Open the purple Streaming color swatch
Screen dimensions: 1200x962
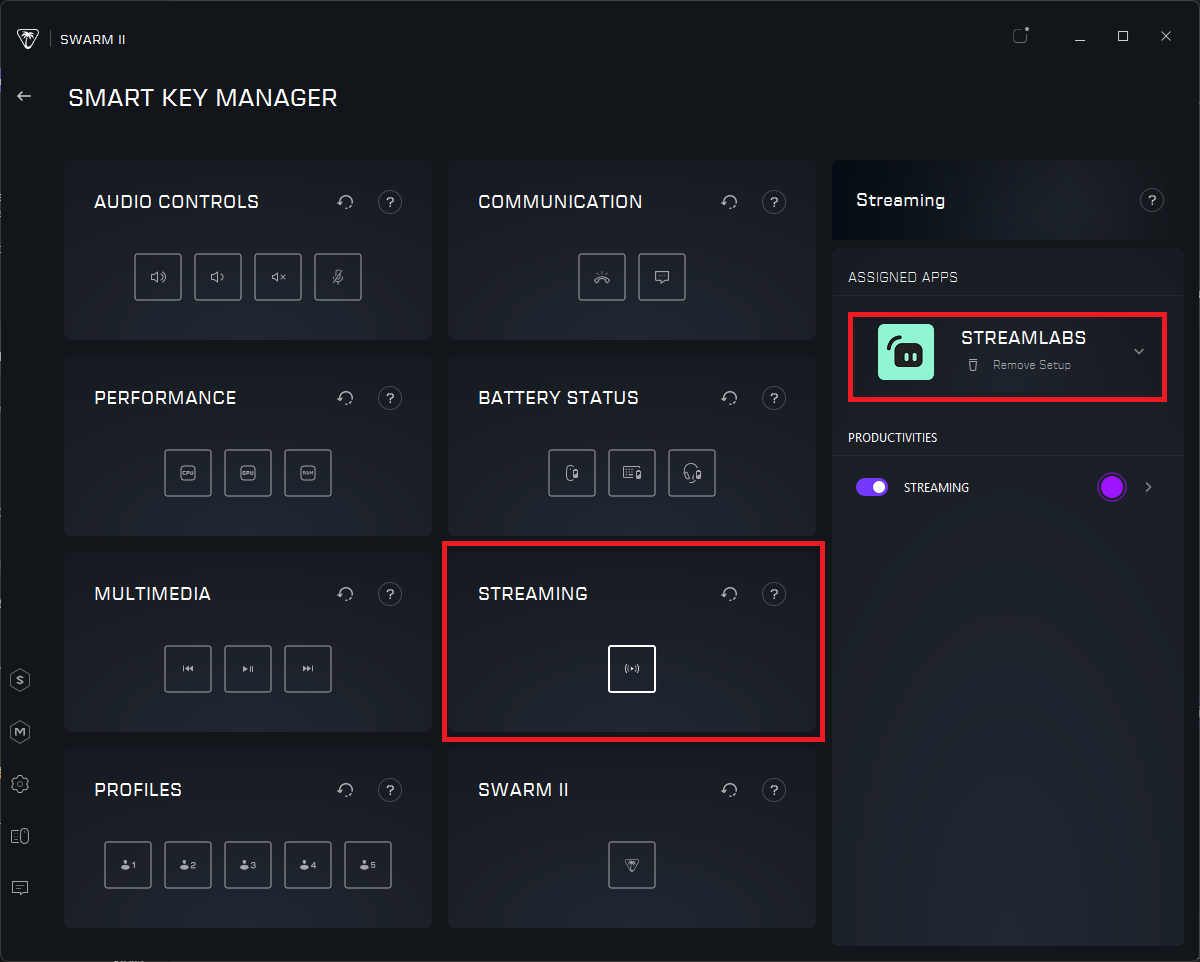pos(1112,487)
